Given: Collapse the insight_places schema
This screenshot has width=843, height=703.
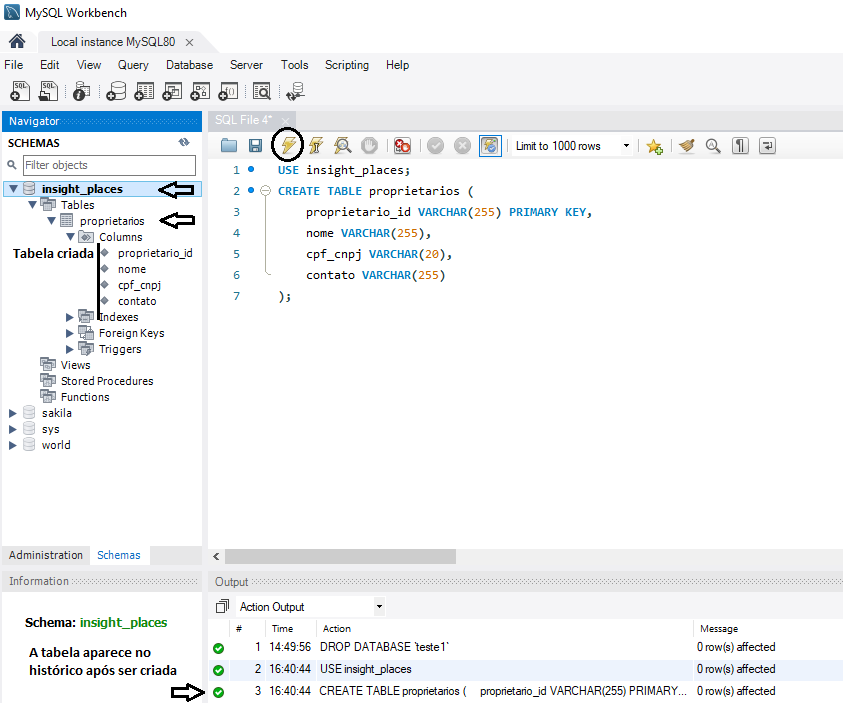Looking at the screenshot, I should point(13,189).
